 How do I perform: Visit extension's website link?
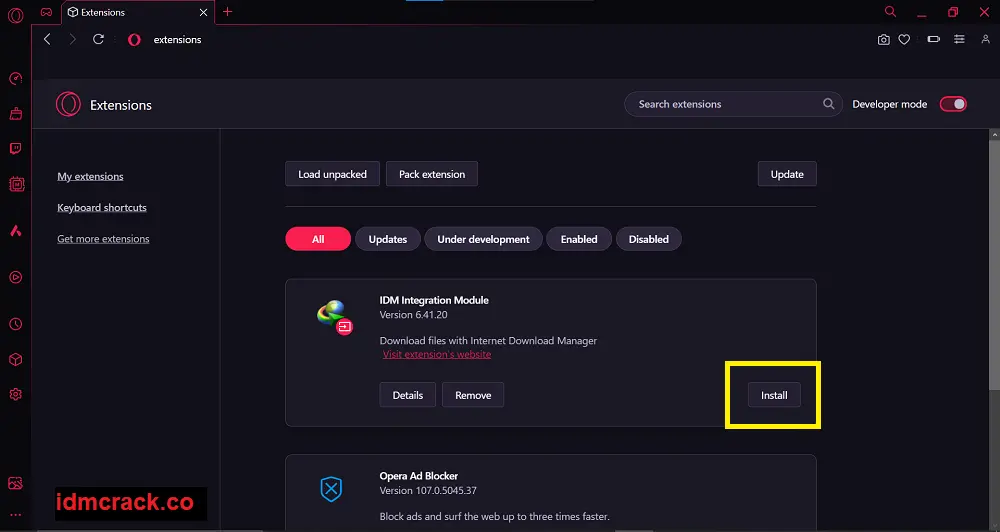tap(437, 355)
